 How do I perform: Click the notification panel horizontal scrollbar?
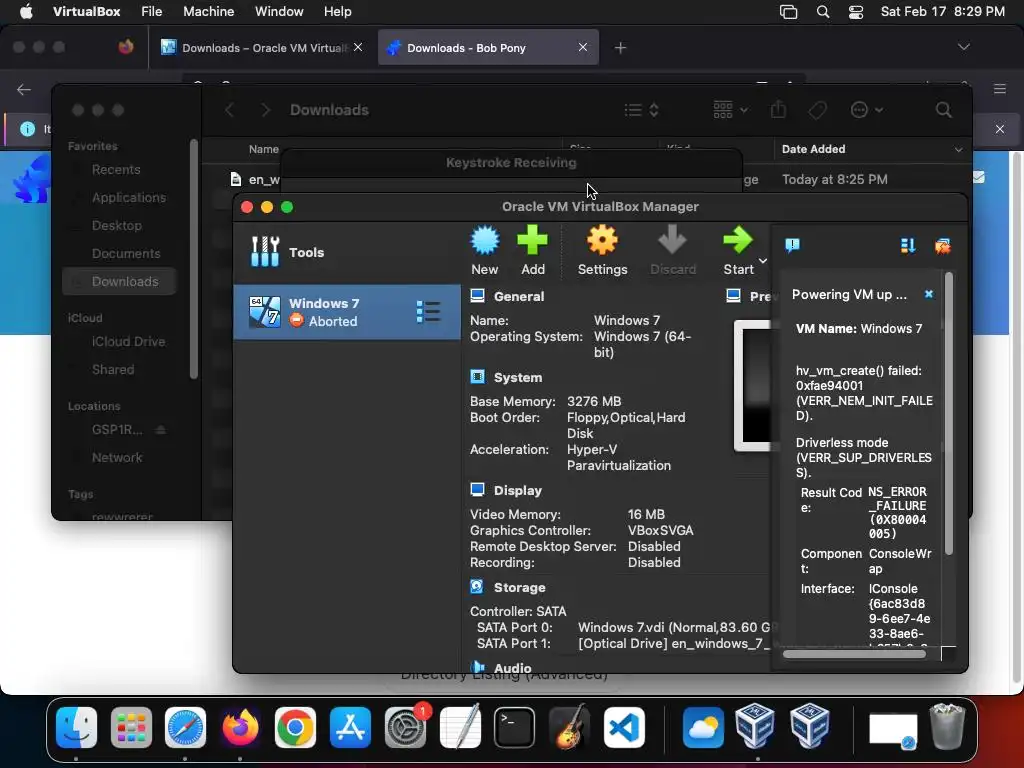tap(854, 654)
